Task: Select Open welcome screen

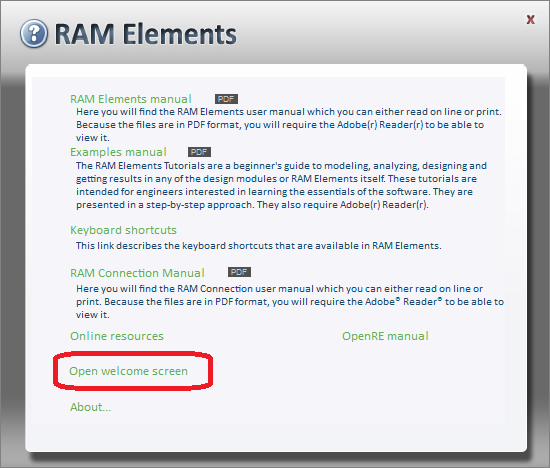Action: (x=128, y=371)
